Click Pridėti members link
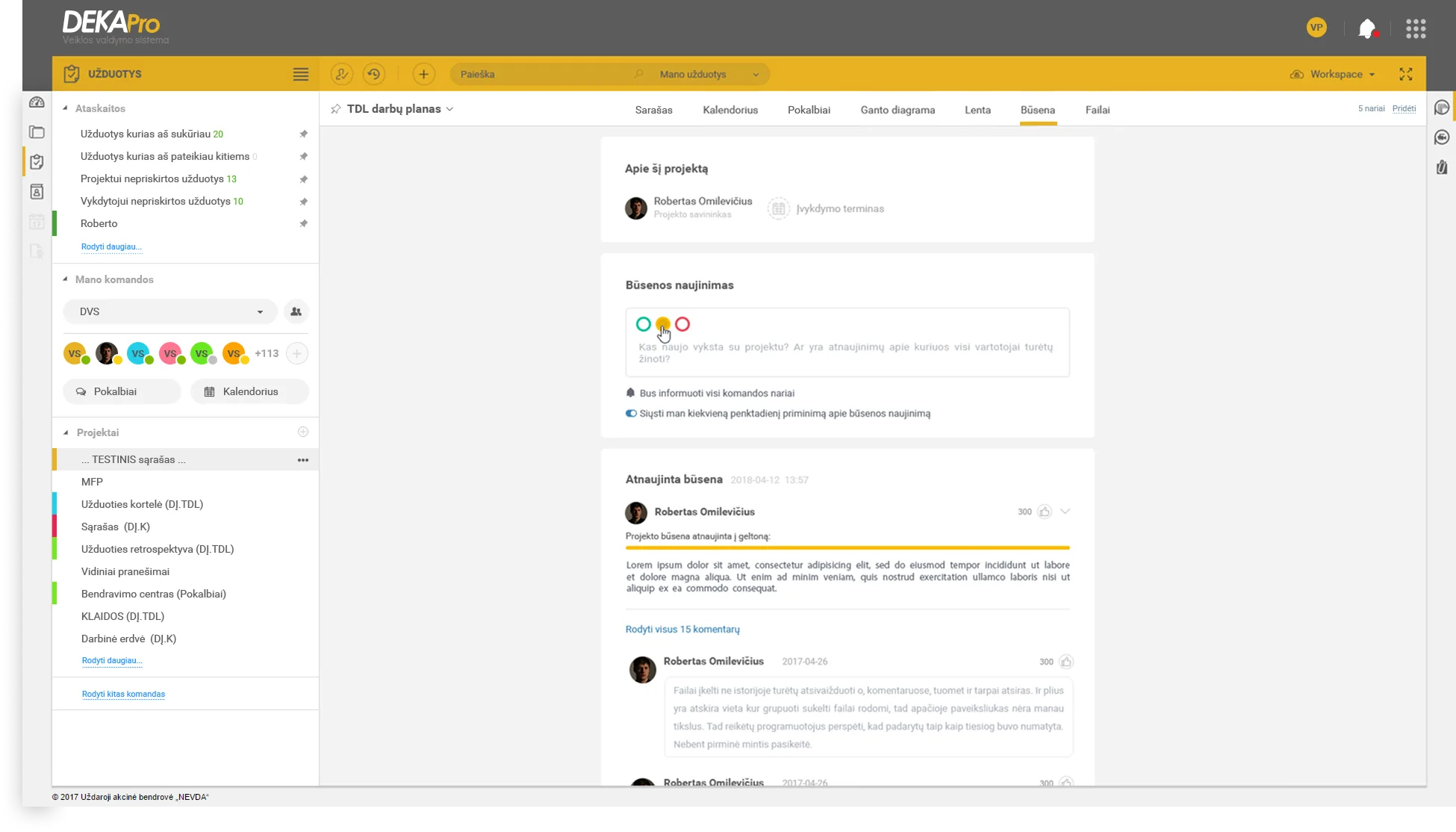1456x832 pixels. (1404, 109)
